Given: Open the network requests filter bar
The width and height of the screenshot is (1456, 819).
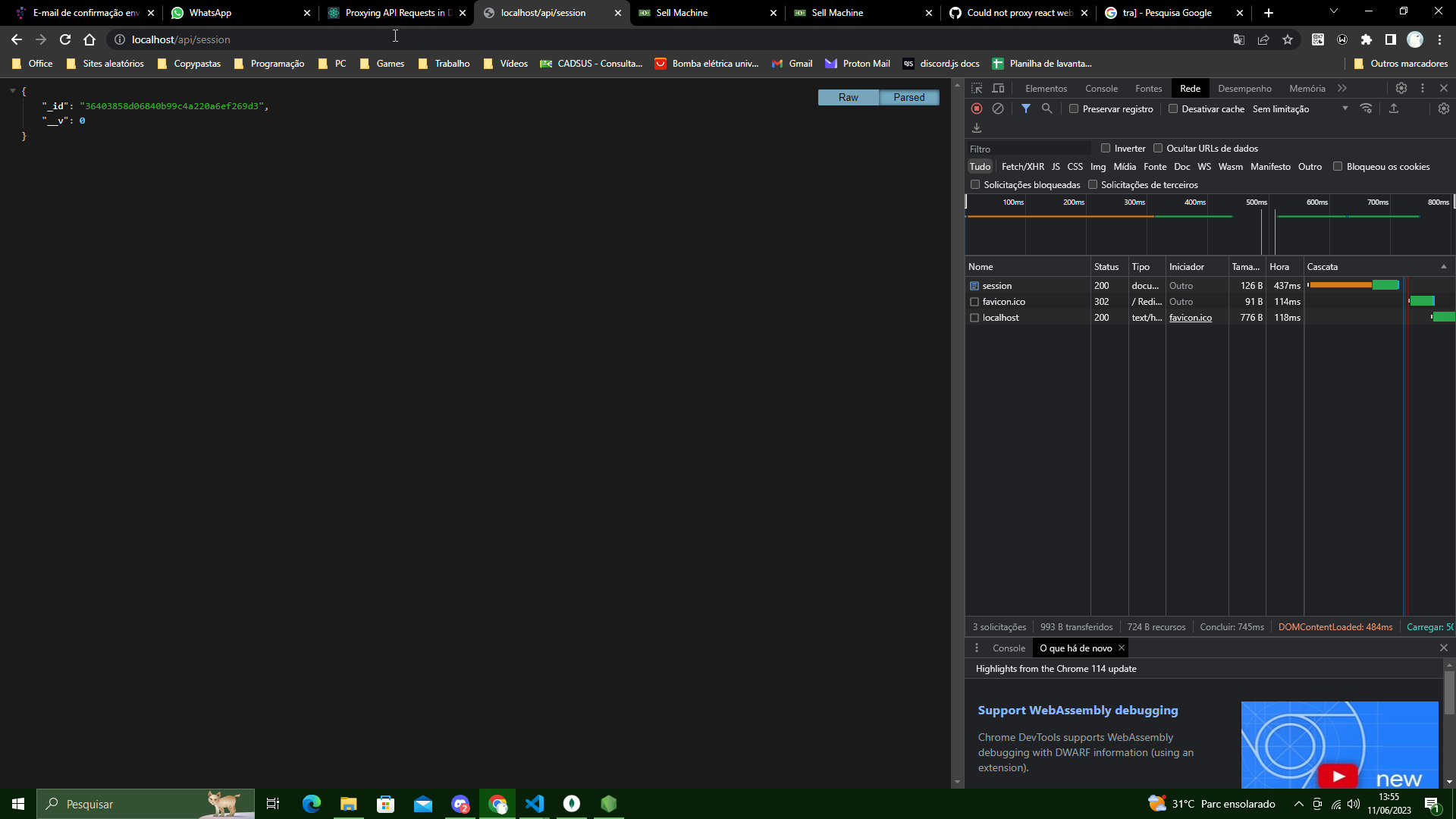Looking at the screenshot, I should 1026,108.
